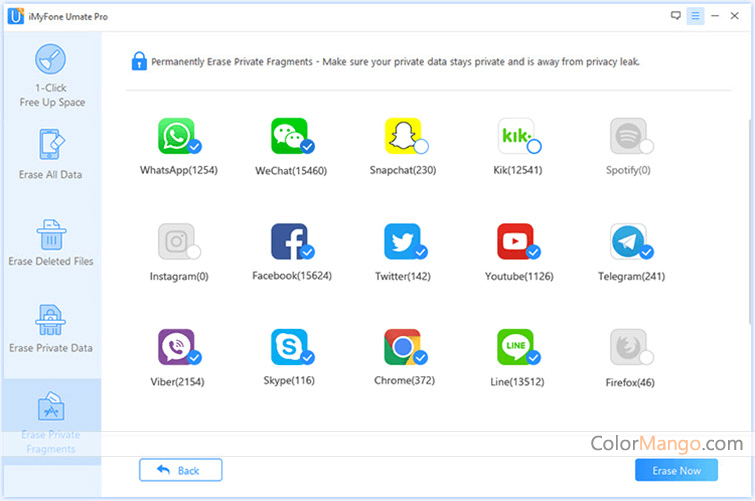Select the WhatsApp app icon
Viewport: 755px width, 501px height.
pos(176,135)
